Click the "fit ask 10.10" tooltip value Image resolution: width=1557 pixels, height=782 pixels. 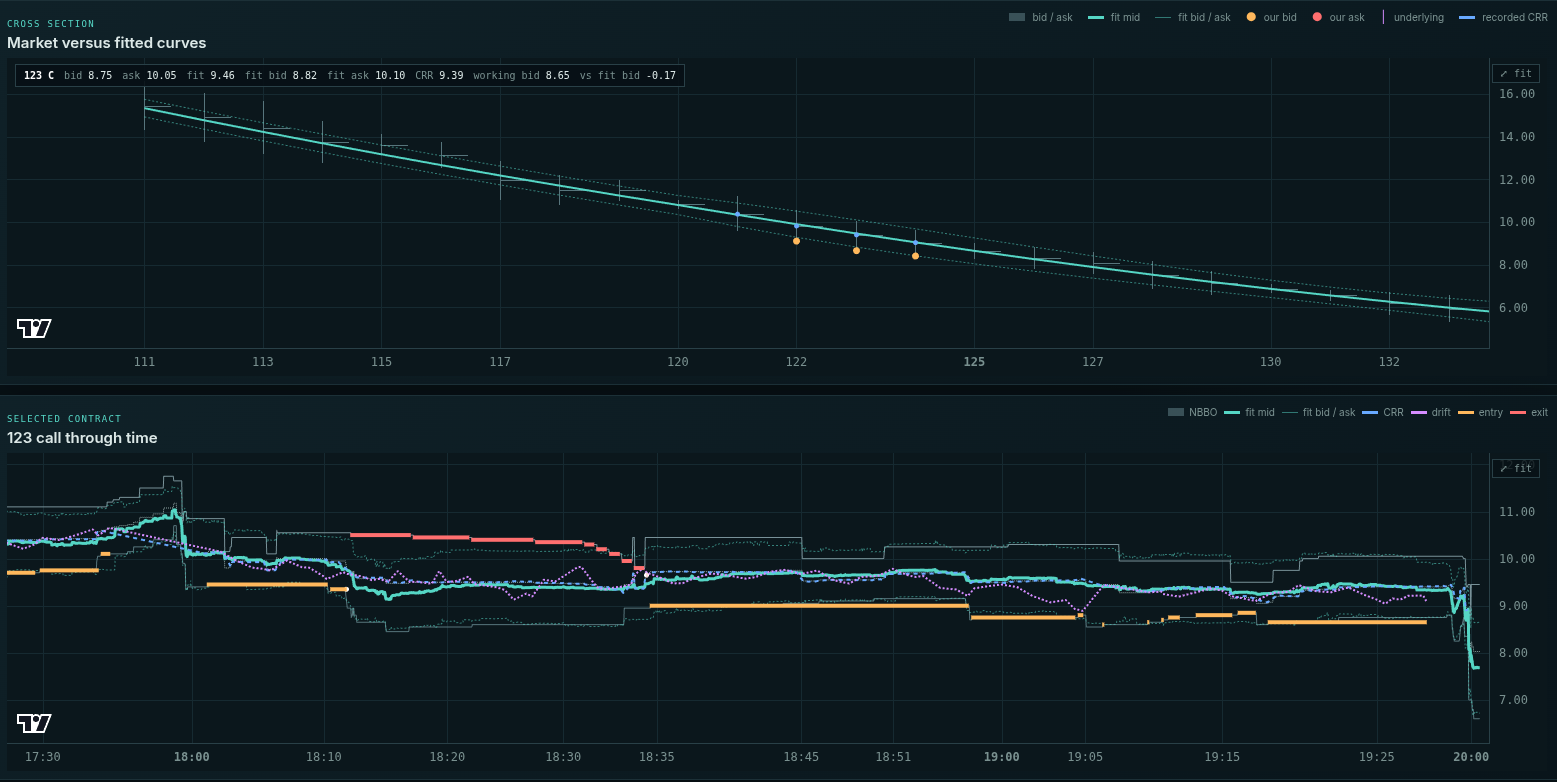click(366, 75)
